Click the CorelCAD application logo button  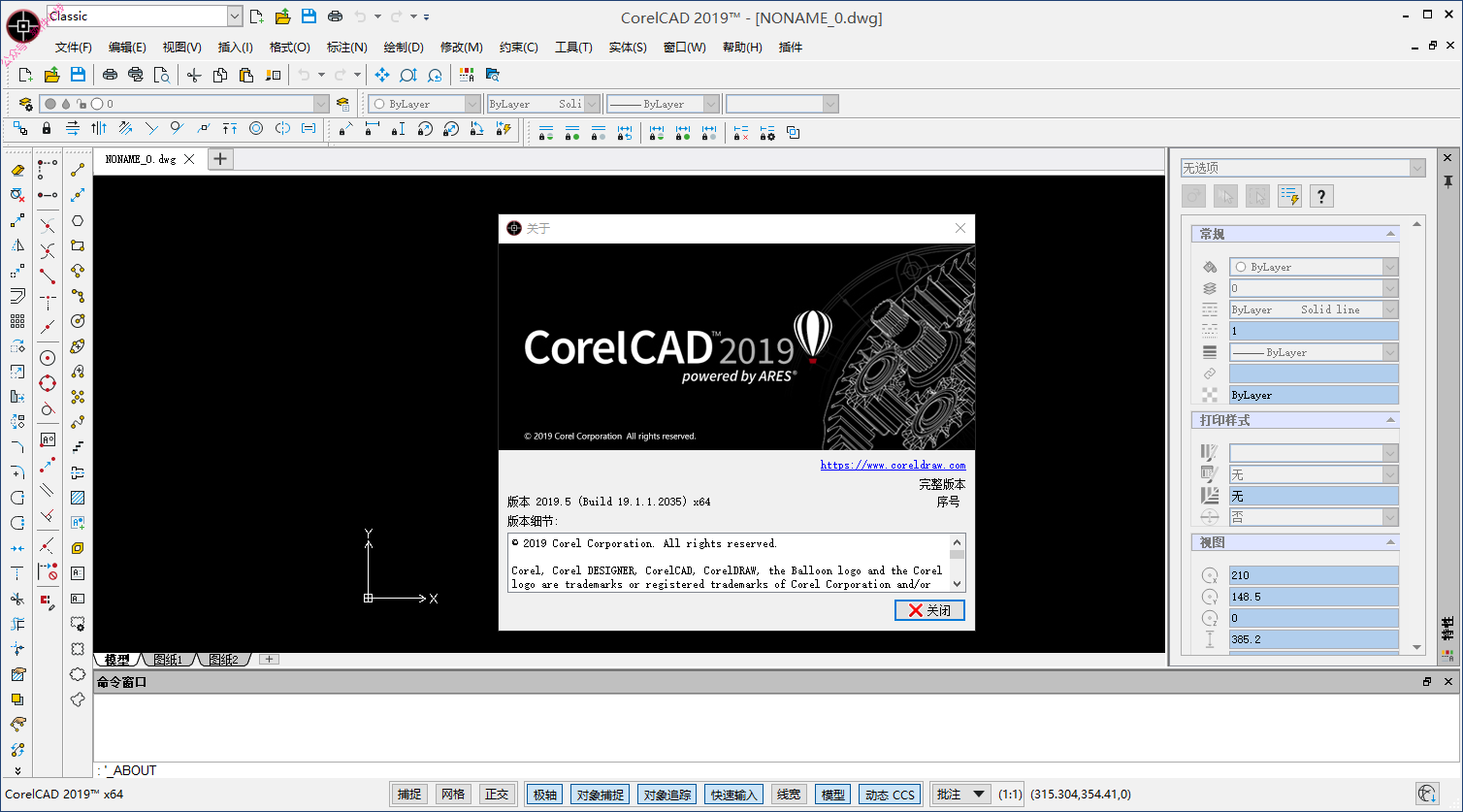23,26
